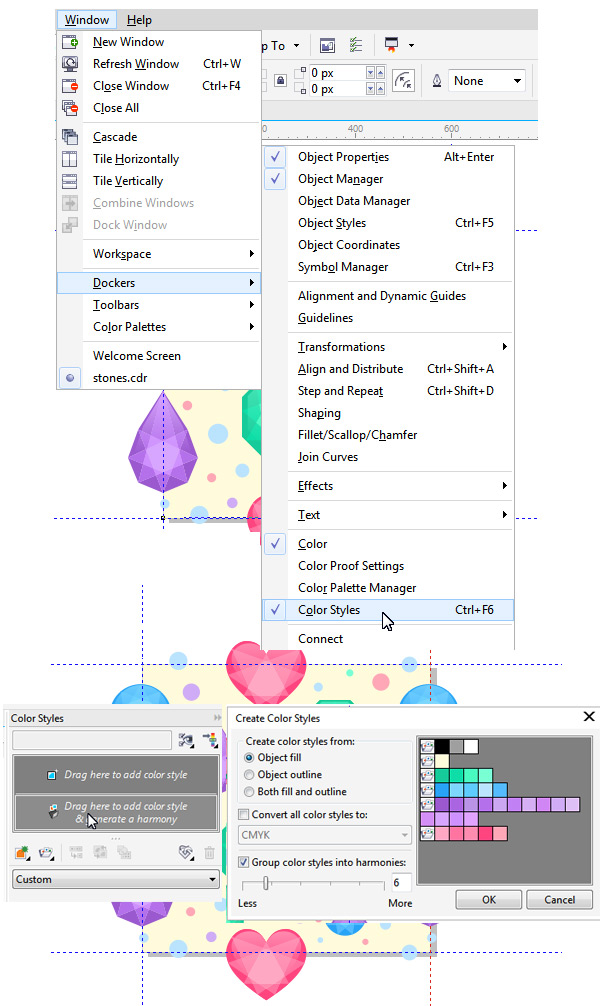Click the New Window icon in Window menu
600x1006 pixels.
click(69, 42)
